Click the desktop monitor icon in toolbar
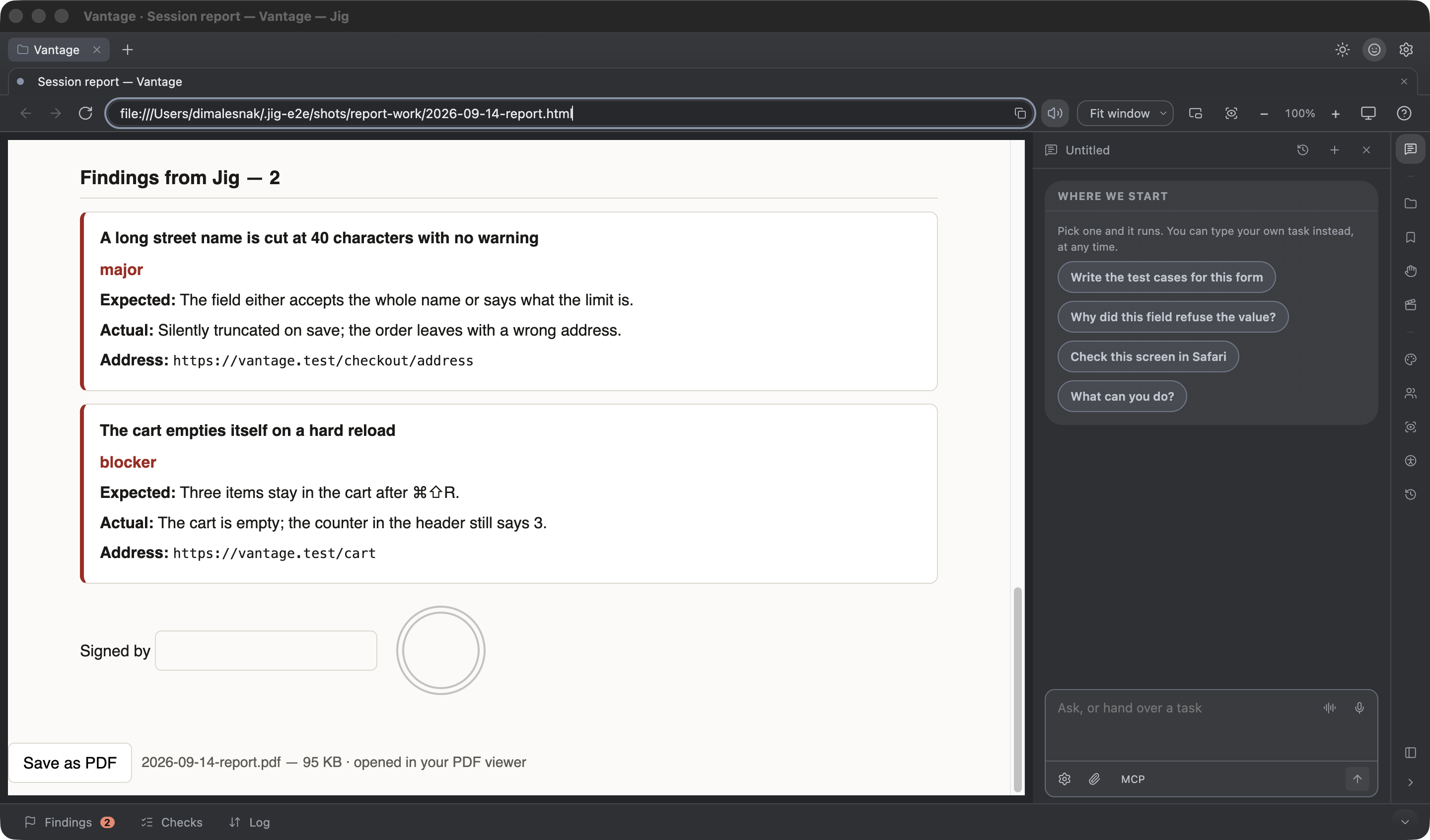 (x=1368, y=114)
